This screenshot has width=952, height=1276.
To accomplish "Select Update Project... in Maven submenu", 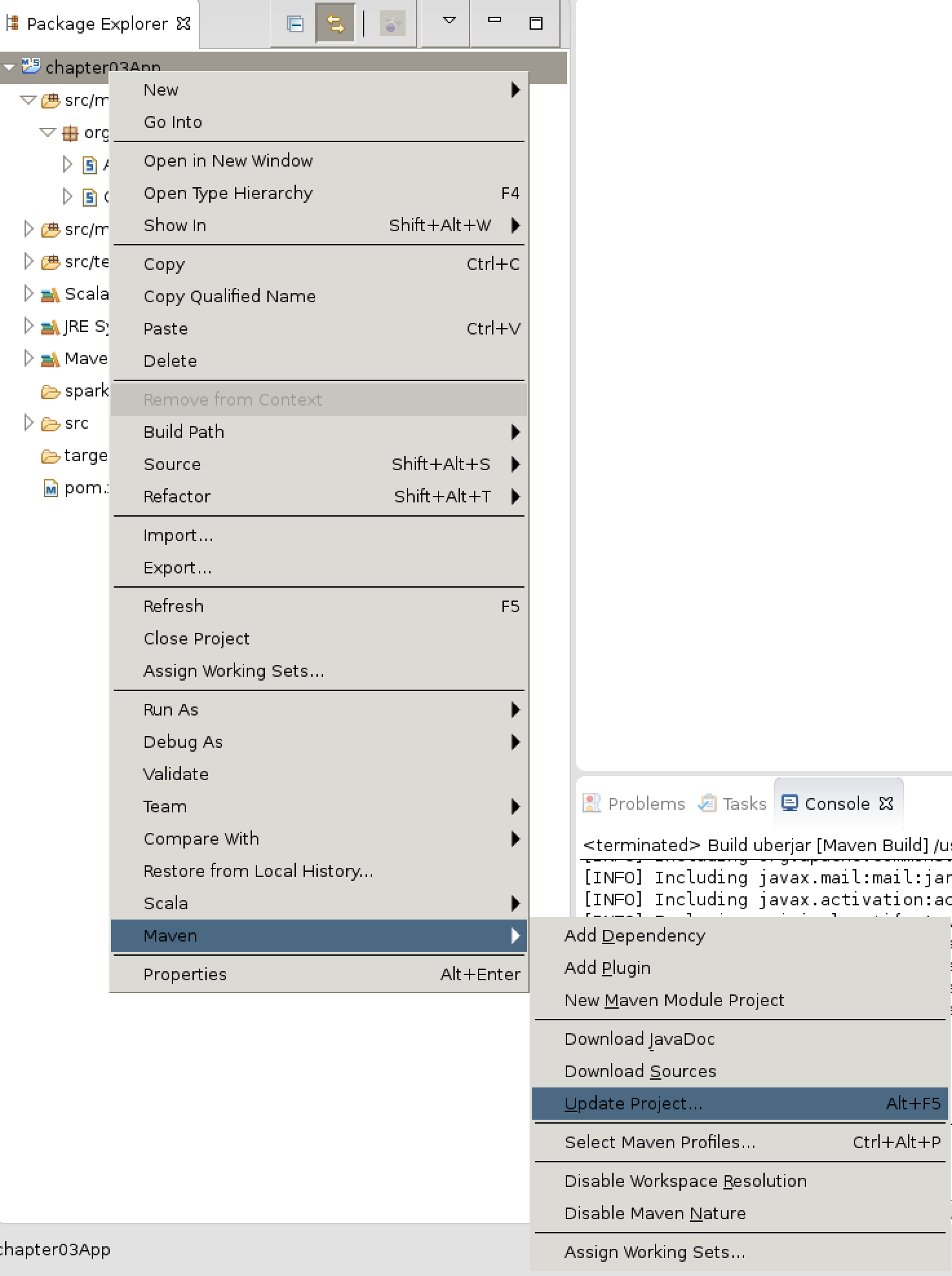I will (740, 1104).
